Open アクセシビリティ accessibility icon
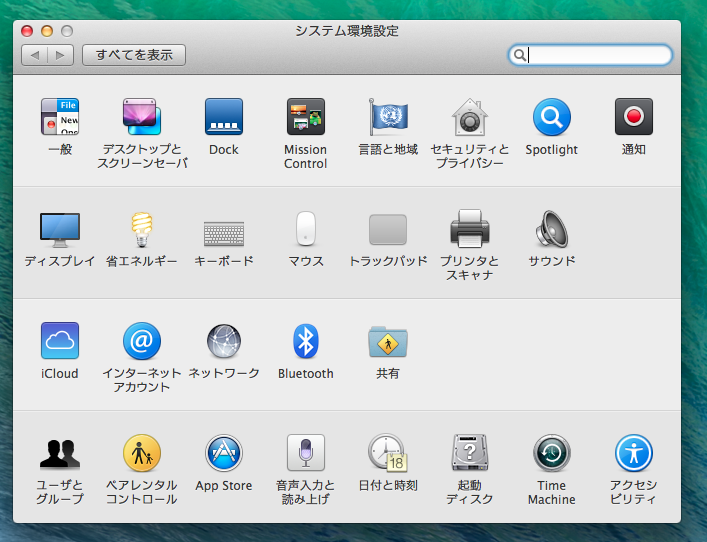This screenshot has height=542, width=707. (x=634, y=453)
